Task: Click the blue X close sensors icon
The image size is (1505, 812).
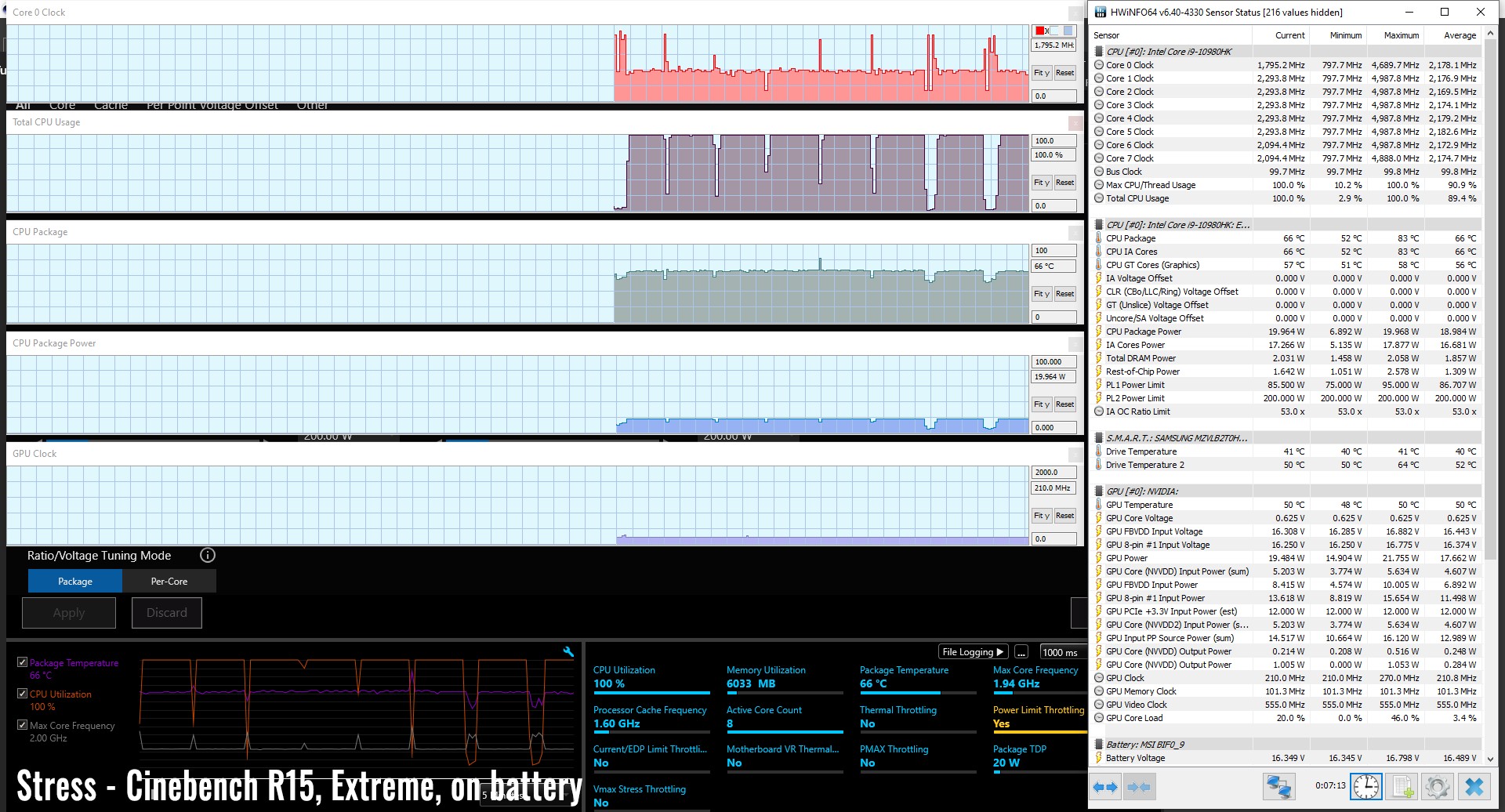Action: [1474, 787]
